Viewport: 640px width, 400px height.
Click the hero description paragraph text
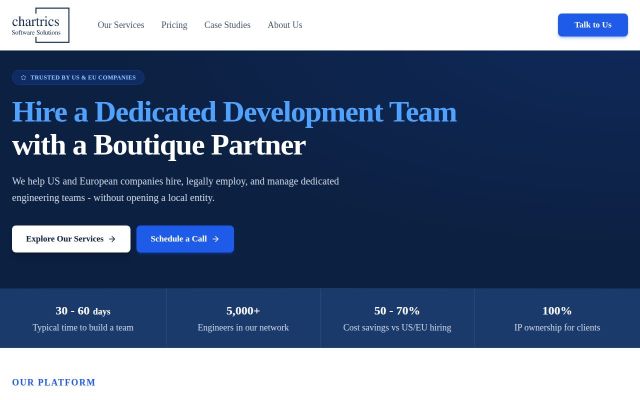176,189
